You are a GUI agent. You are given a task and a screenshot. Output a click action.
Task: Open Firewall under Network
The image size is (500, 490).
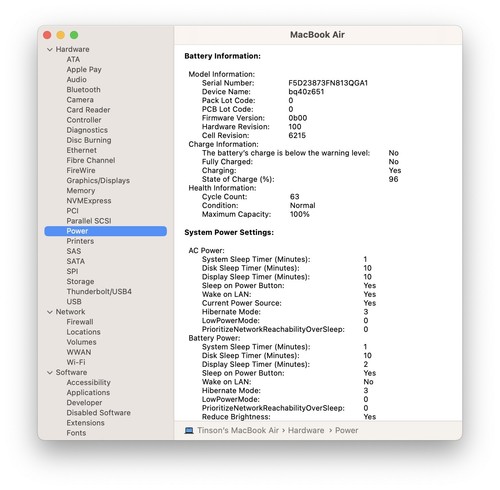[80, 322]
